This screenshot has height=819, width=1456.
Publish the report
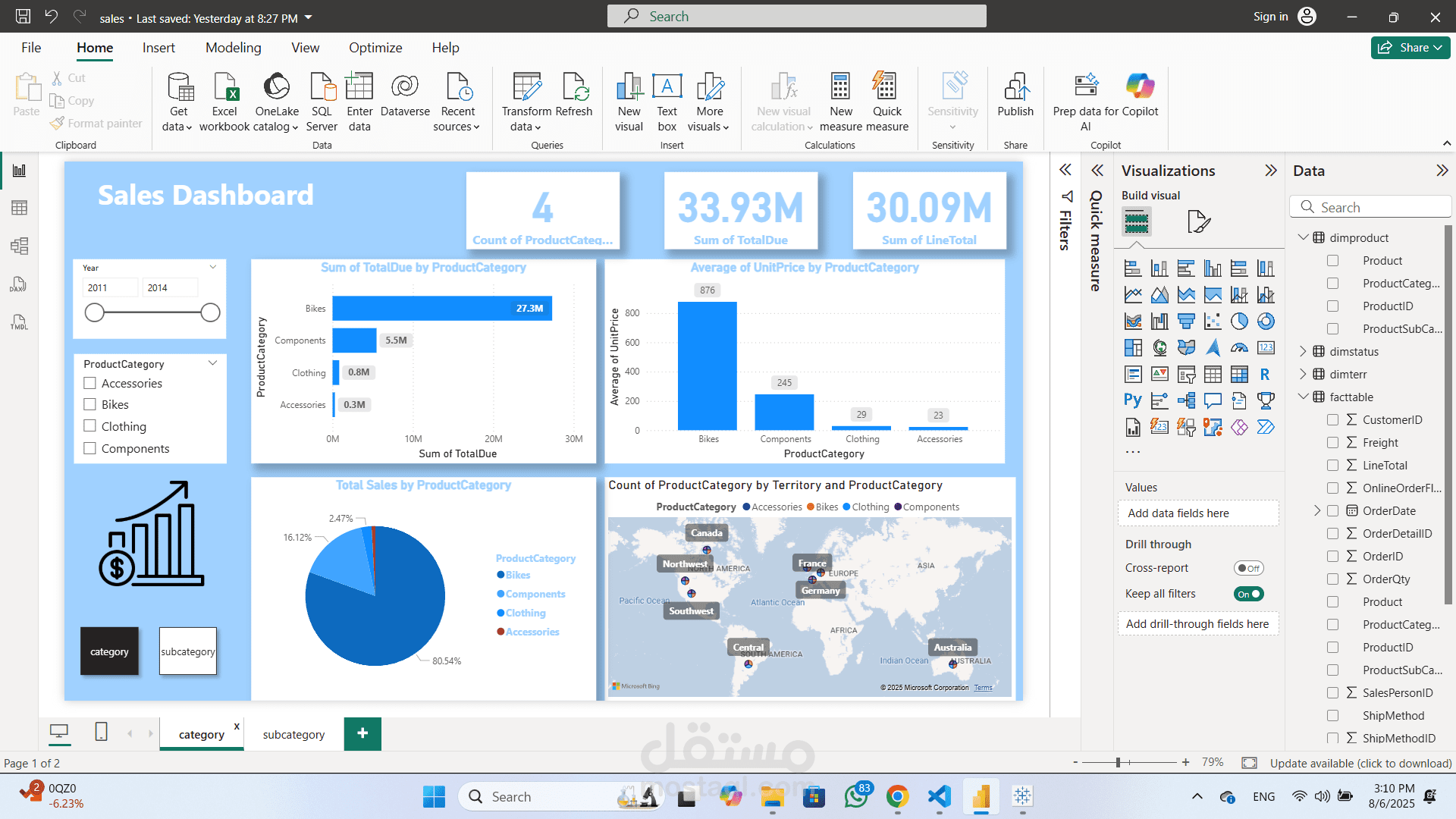click(x=1015, y=95)
